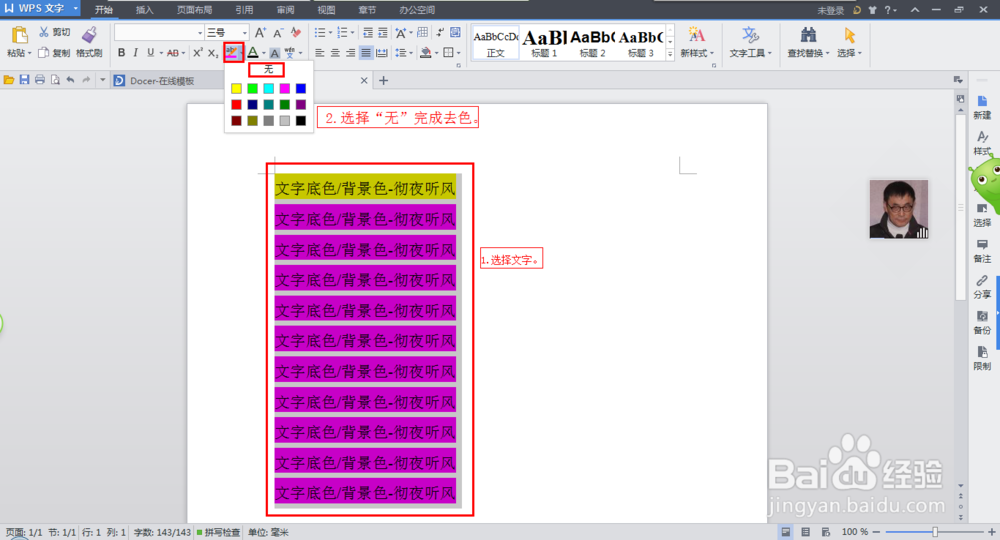Toggle Underline formatting
This screenshot has width=1000, height=540.
pyautogui.click(x=151, y=53)
